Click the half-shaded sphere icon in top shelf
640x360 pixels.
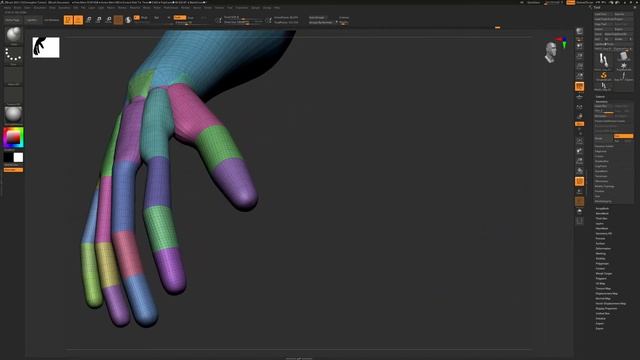[128, 20]
